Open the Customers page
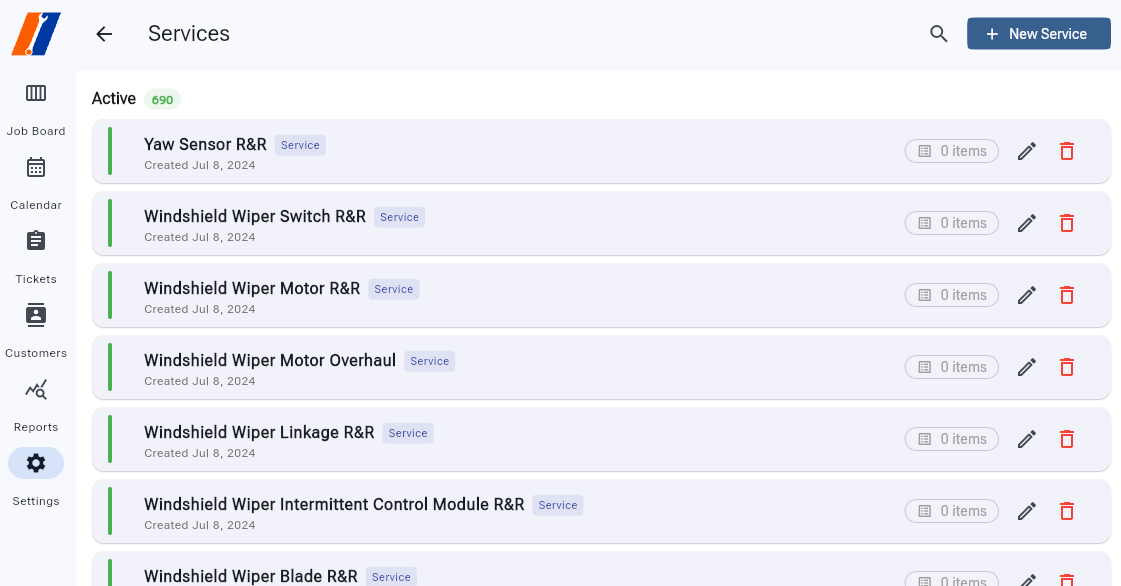 point(36,327)
